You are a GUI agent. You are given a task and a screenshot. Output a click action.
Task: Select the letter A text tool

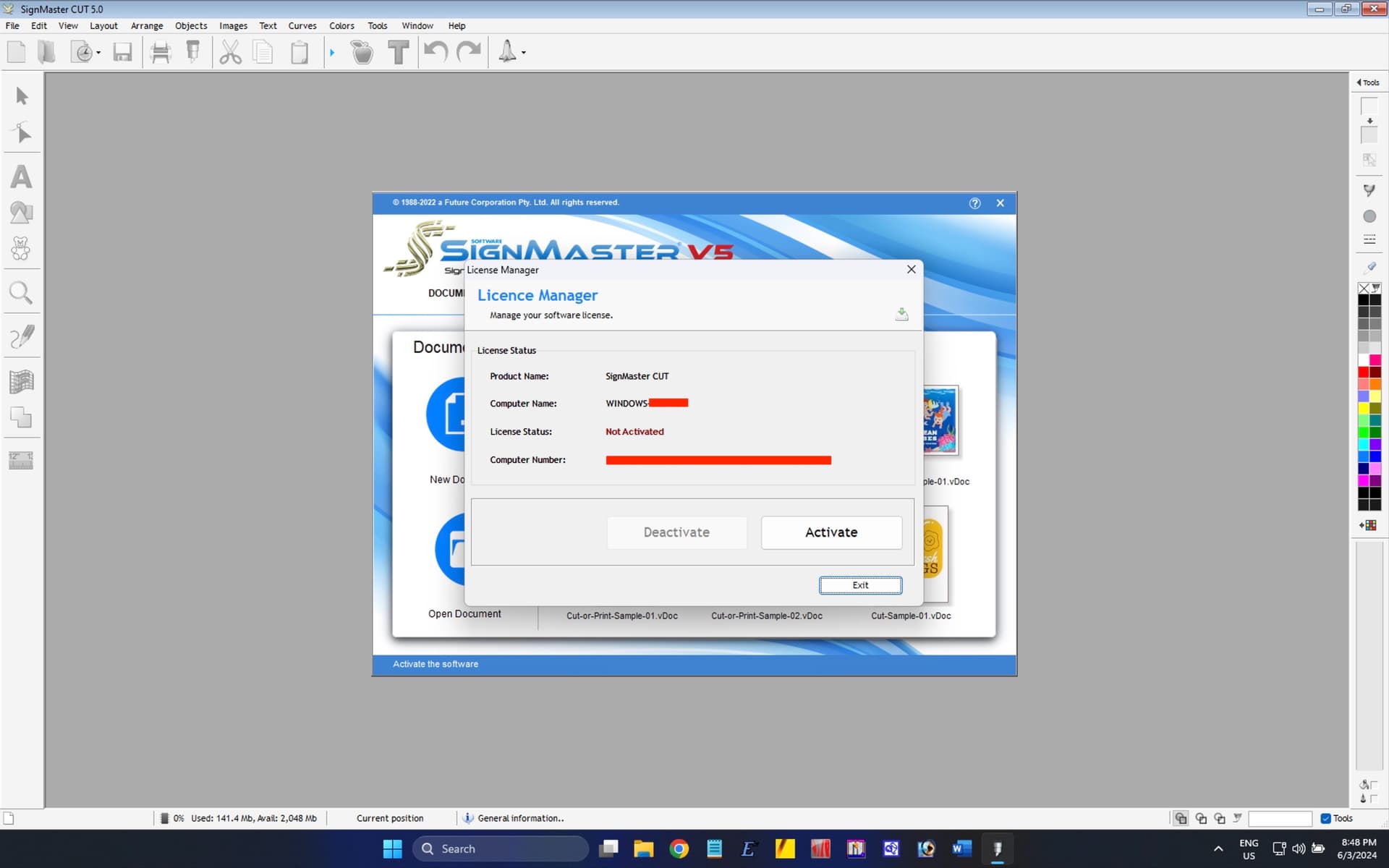click(x=21, y=177)
